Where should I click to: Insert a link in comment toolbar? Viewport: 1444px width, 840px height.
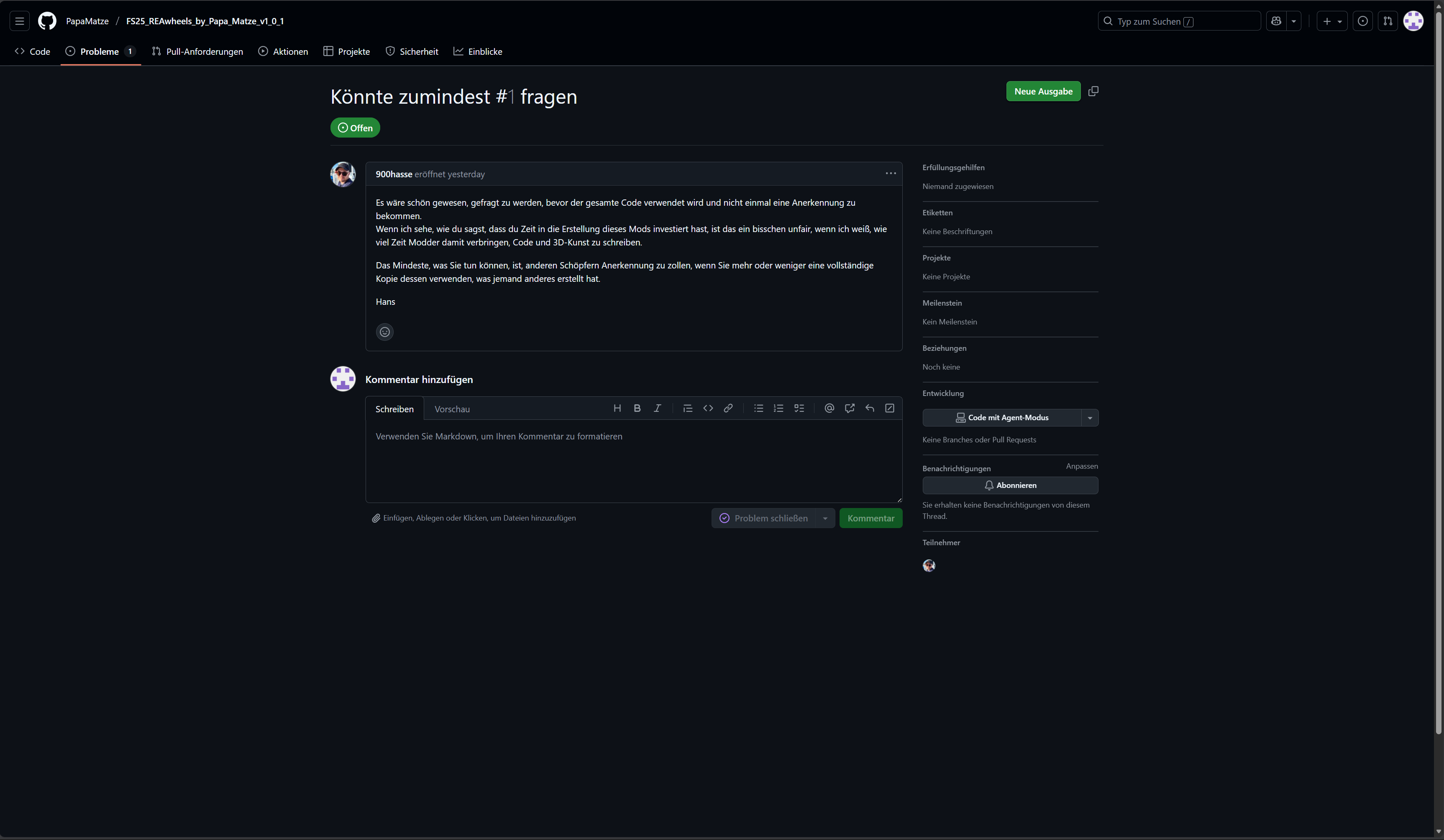pyautogui.click(x=728, y=408)
